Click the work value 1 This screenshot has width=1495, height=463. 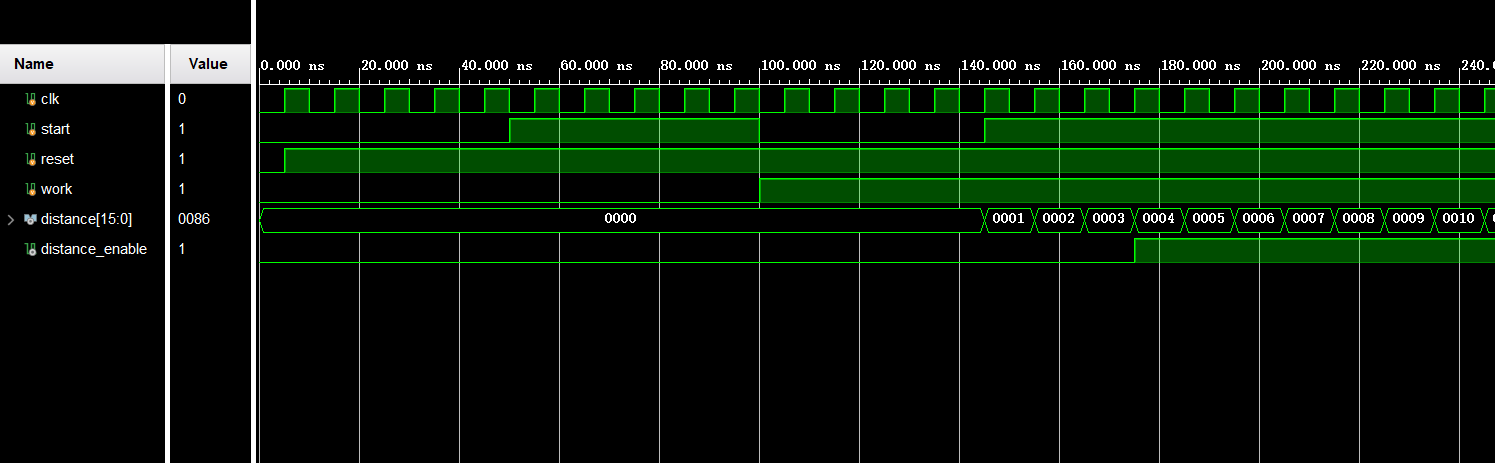182,189
